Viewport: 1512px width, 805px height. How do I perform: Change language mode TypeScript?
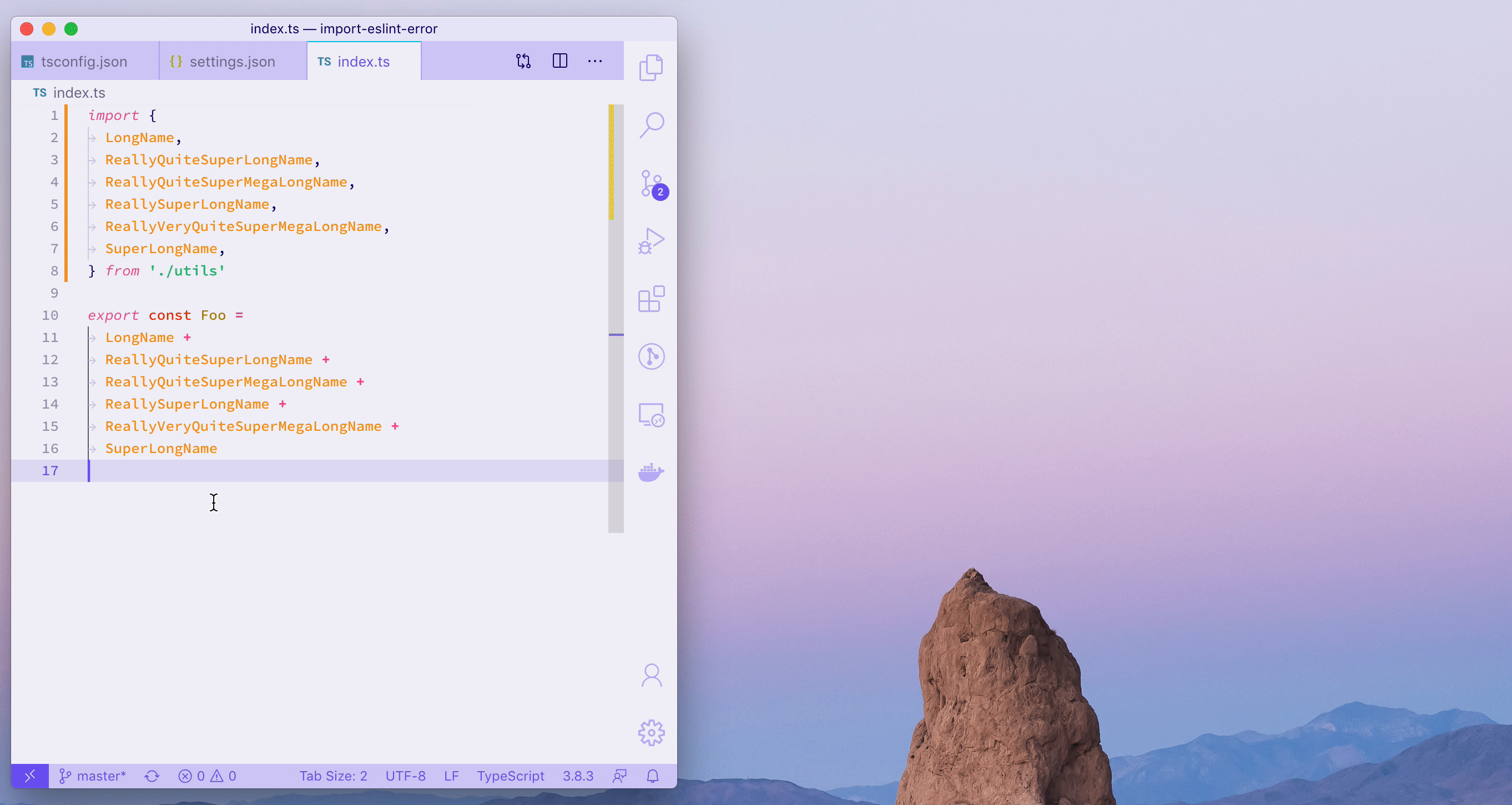pyautogui.click(x=510, y=776)
